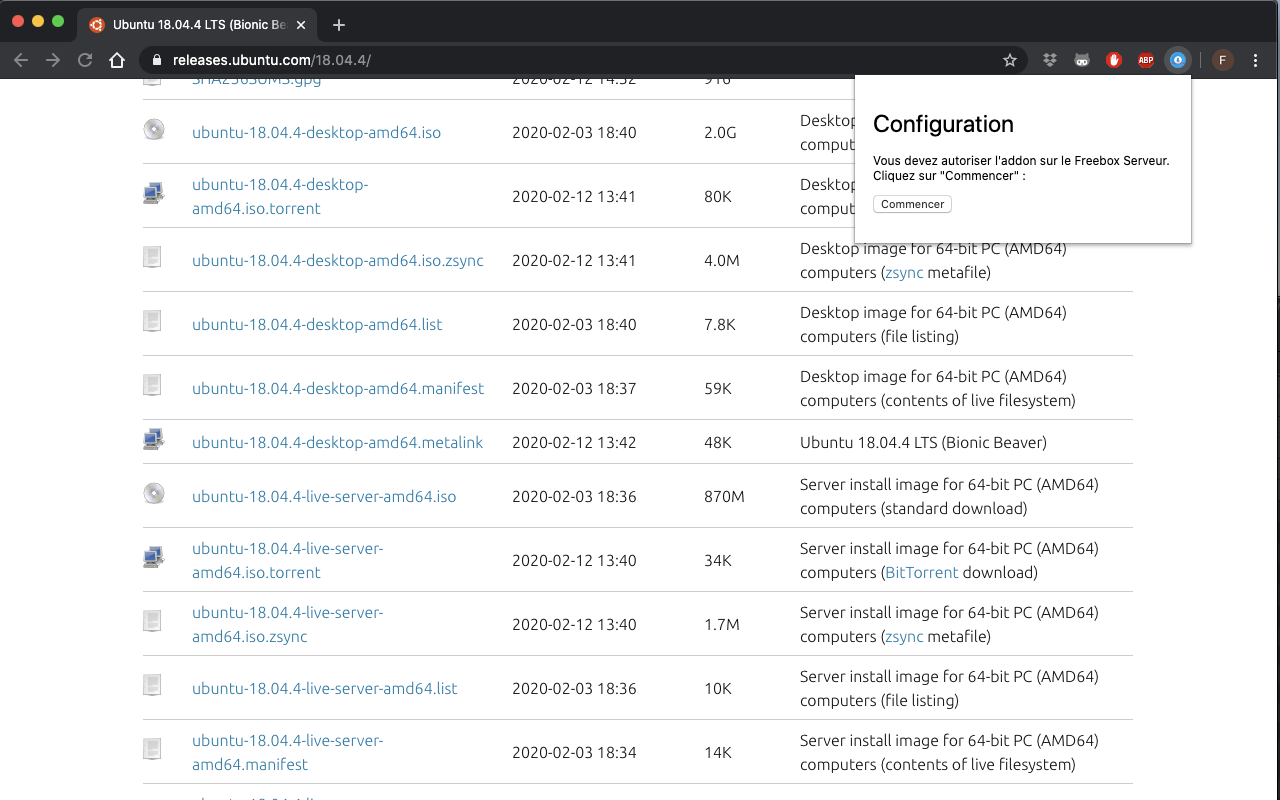The image size is (1280, 800).
Task: Open the Chrome three-dot menu
Action: point(1256,60)
